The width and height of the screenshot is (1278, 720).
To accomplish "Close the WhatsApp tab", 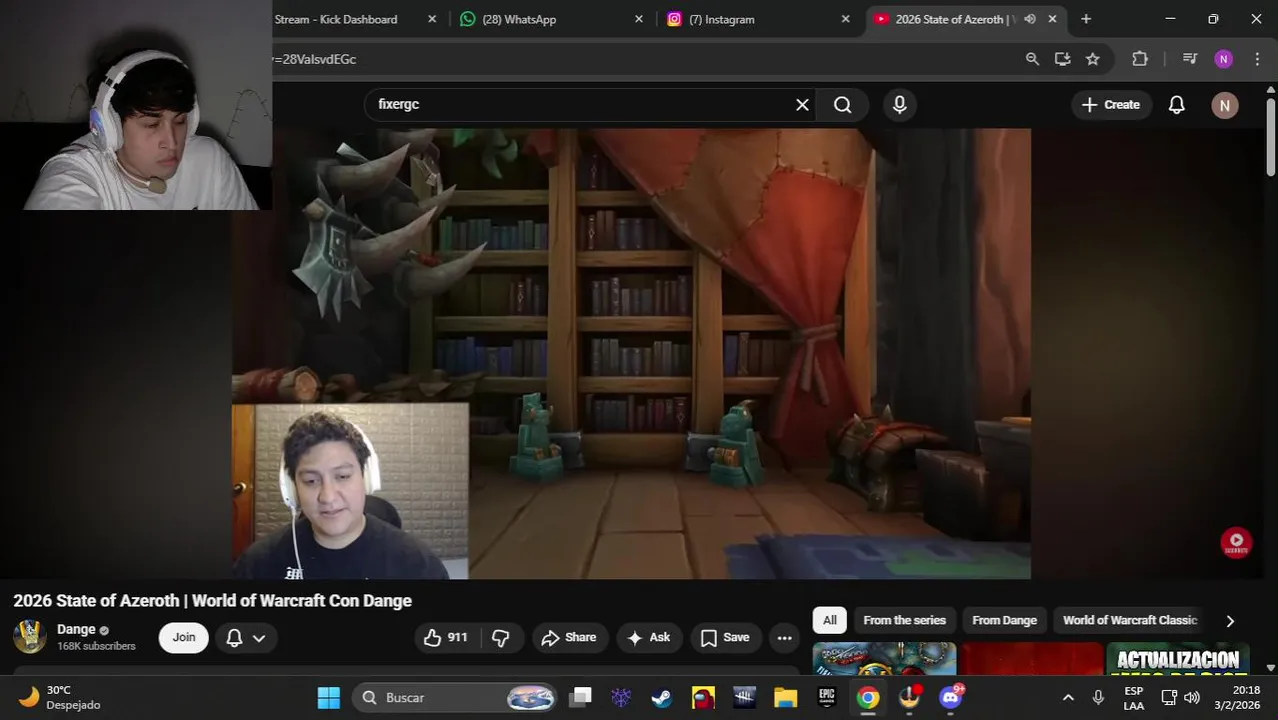I will pos(639,19).
